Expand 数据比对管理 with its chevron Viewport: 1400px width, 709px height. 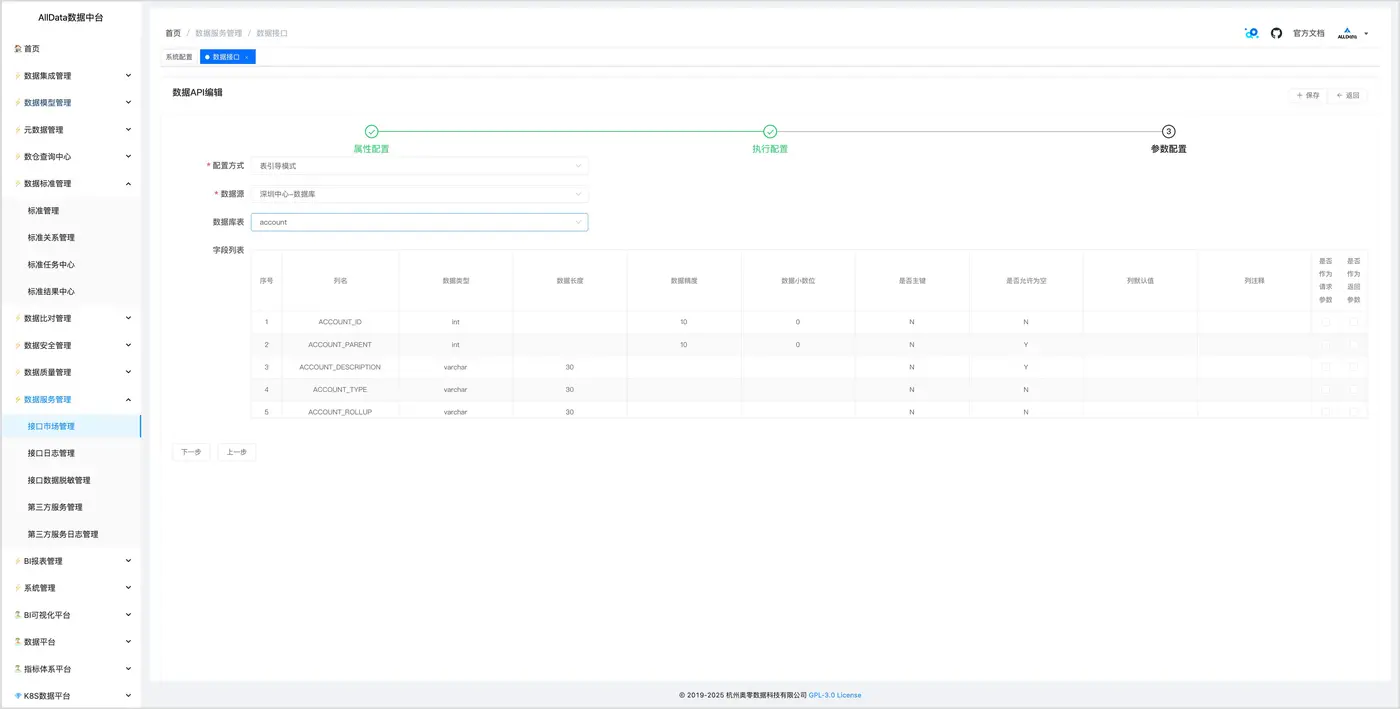click(128, 318)
